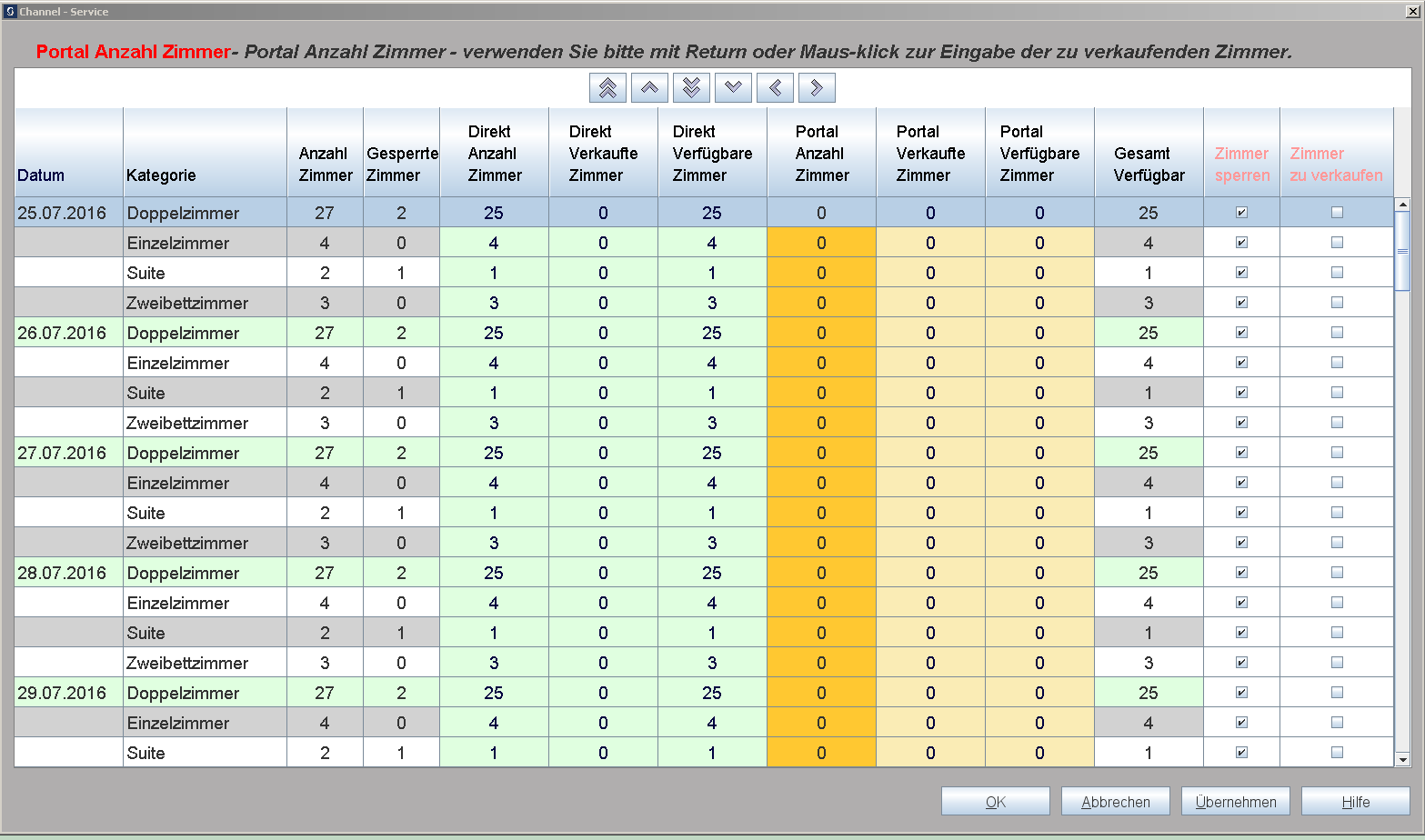Viewport: 1425px width, 840px height.
Task: Jump to last page with double down arrow
Action: point(691,88)
